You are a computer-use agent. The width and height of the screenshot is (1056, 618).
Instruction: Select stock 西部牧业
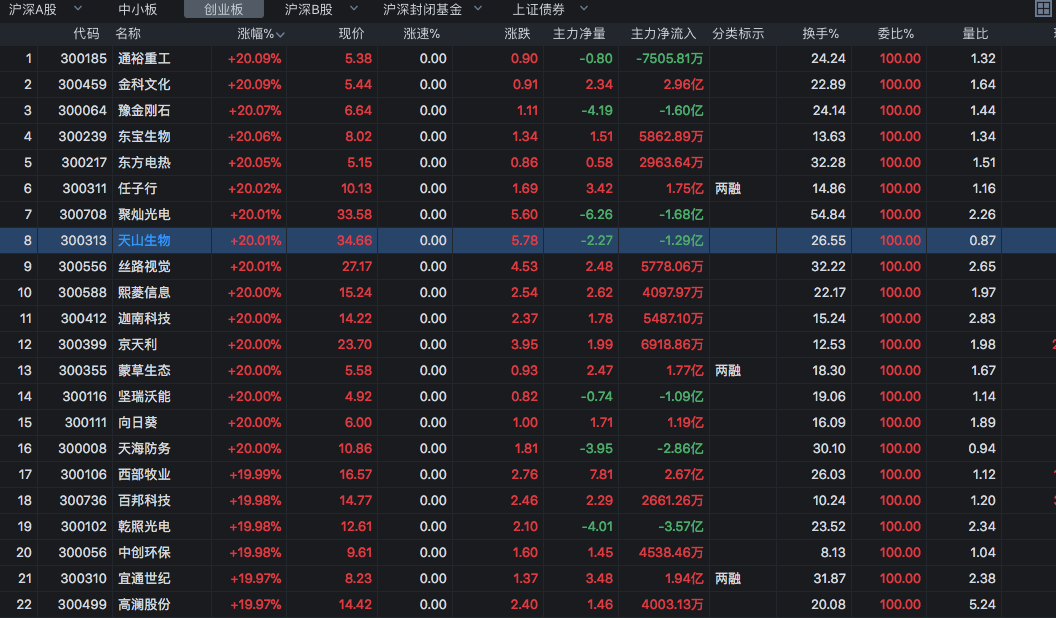(144, 475)
